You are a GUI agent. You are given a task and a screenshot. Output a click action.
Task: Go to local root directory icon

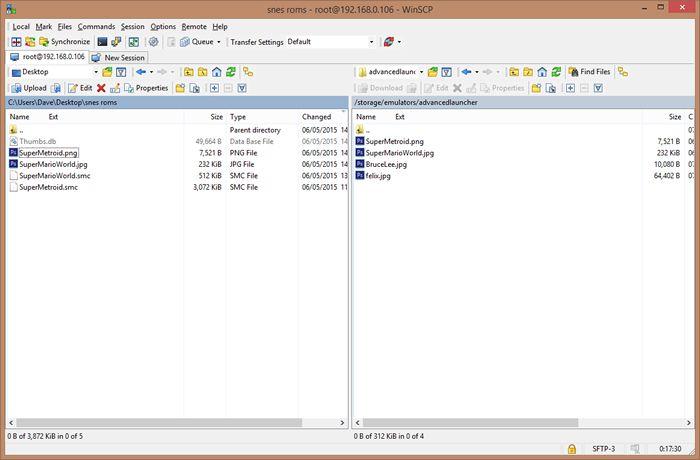coord(203,72)
